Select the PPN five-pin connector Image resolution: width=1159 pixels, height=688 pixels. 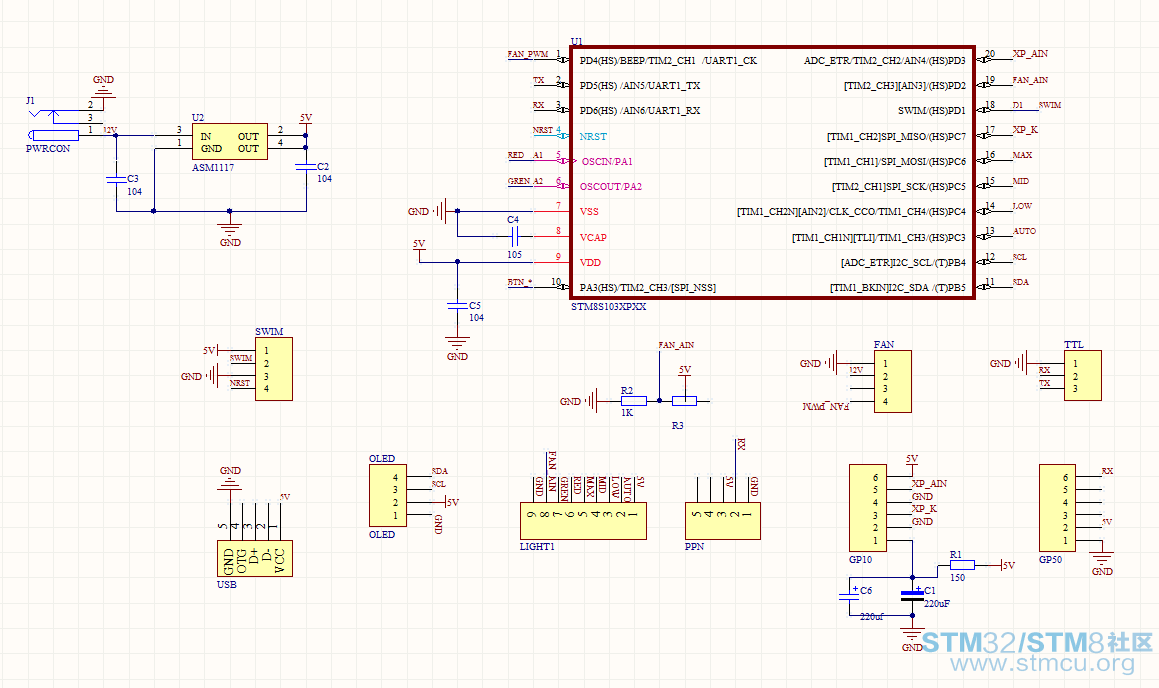[723, 521]
